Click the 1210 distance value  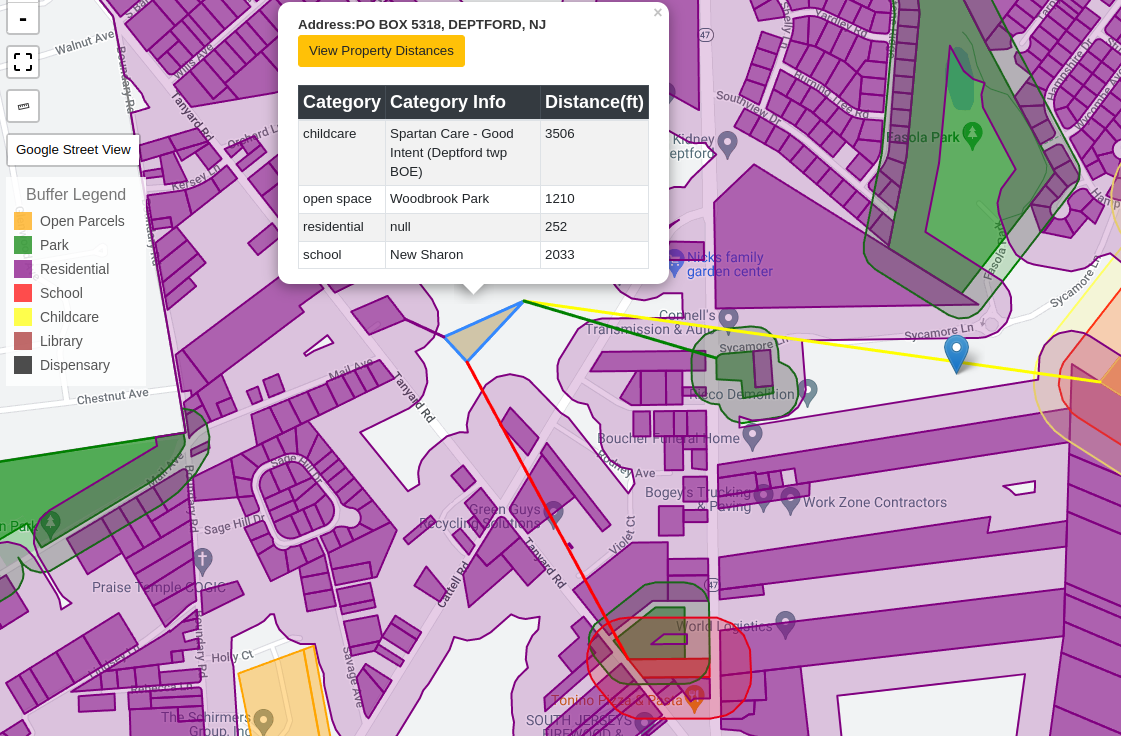[560, 199]
